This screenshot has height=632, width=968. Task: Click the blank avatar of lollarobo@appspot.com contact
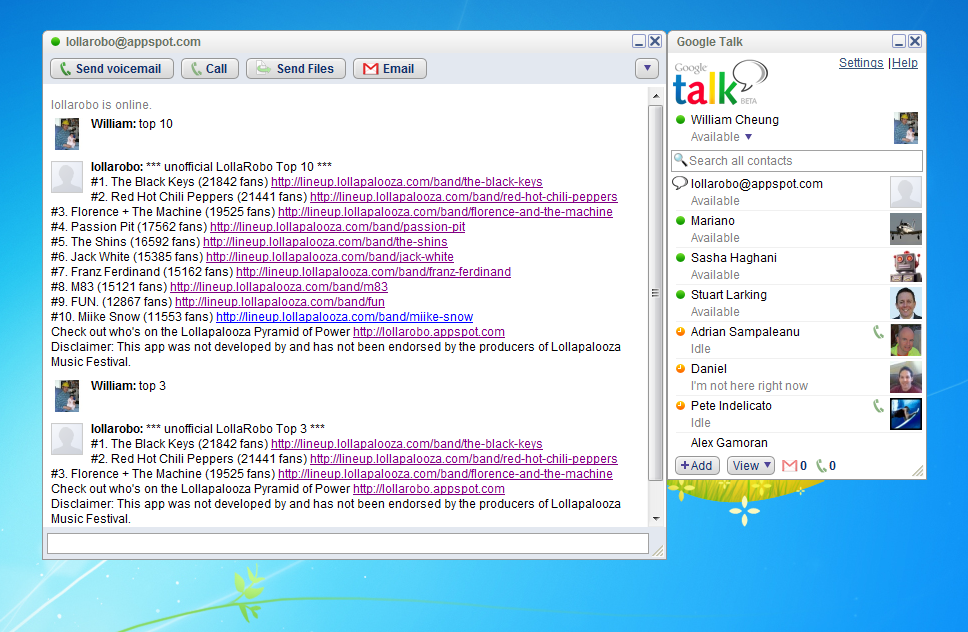(x=906, y=192)
